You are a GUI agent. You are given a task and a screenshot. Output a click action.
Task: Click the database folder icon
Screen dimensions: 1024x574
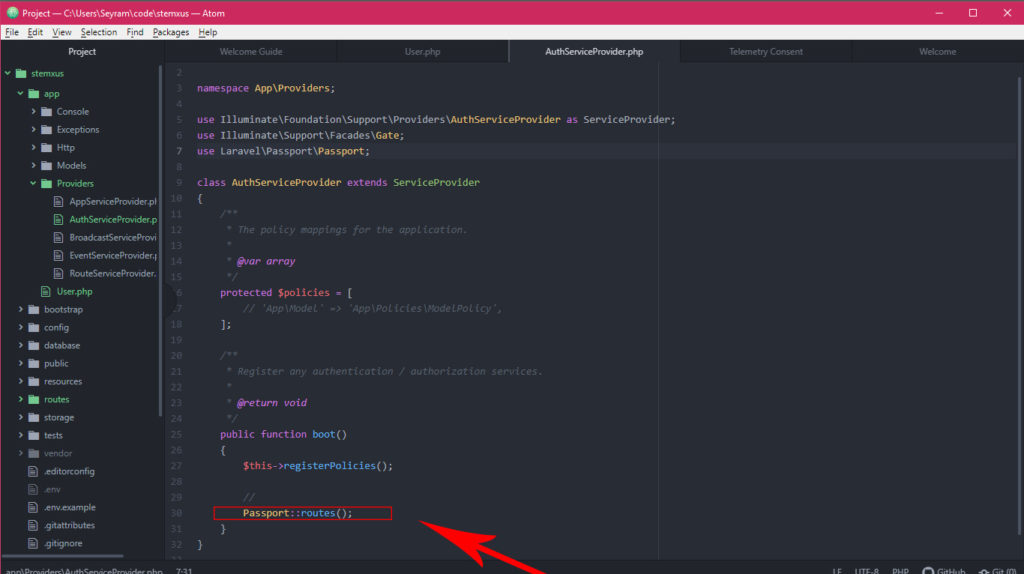(33, 346)
